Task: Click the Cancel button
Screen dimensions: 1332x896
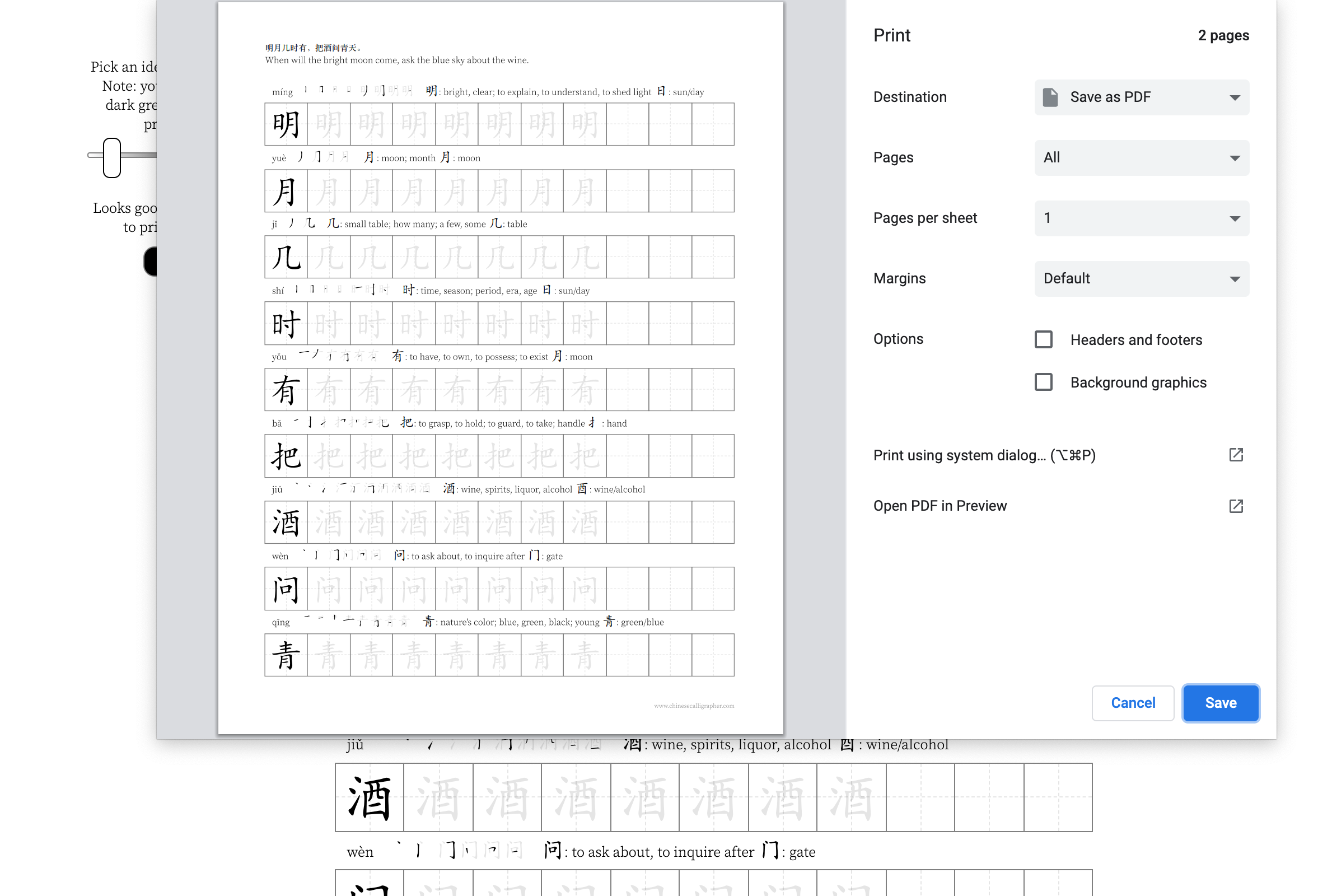Action: pos(1133,703)
